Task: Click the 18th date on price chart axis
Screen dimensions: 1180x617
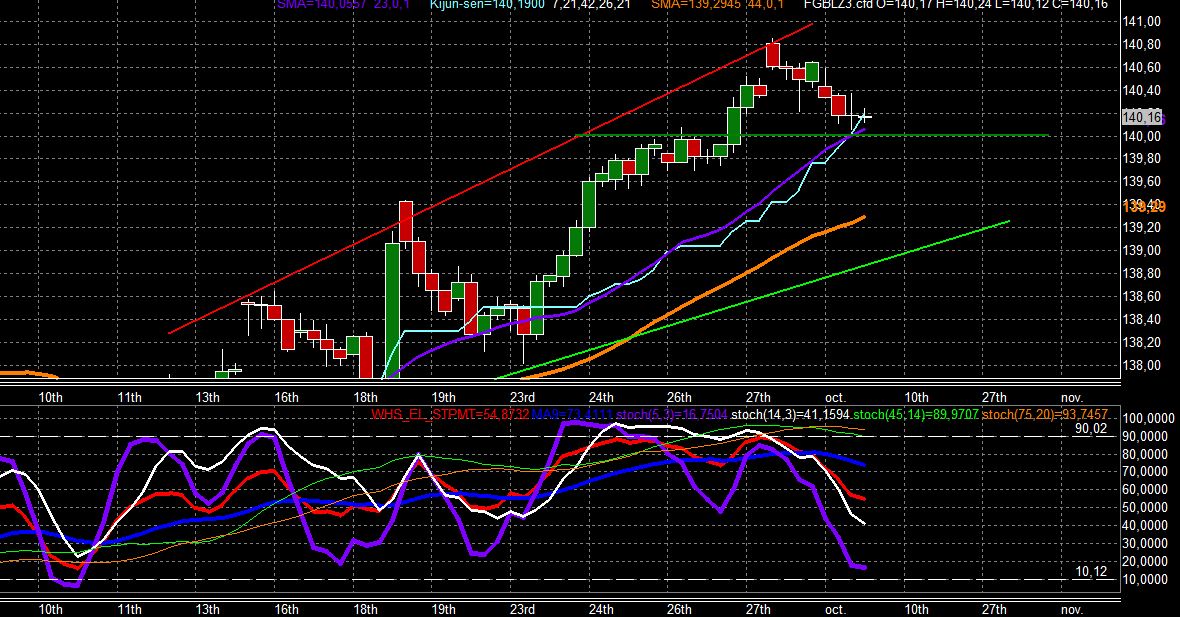Action: point(365,397)
